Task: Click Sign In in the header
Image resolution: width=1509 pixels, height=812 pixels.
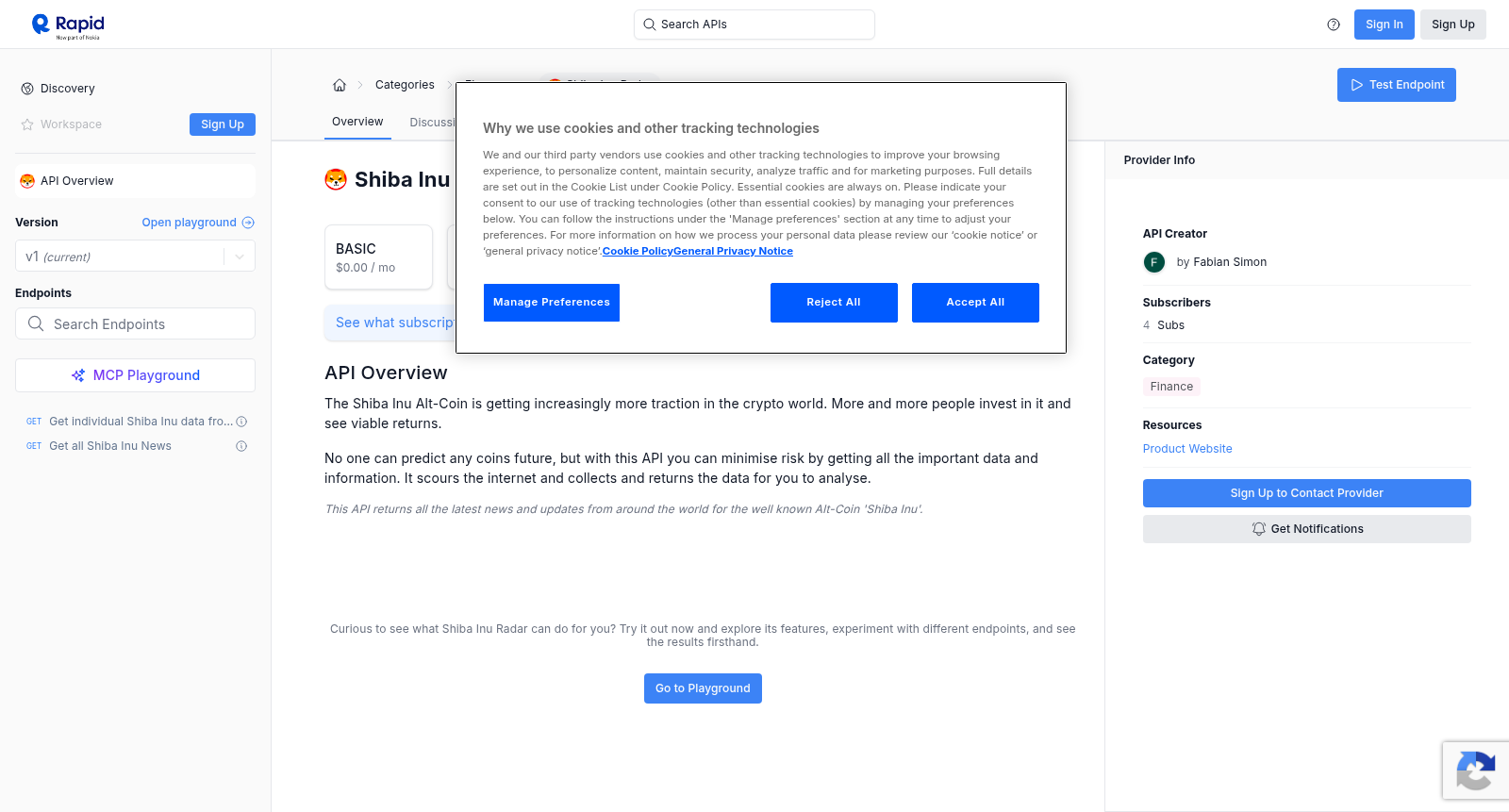Action: pyautogui.click(x=1385, y=25)
